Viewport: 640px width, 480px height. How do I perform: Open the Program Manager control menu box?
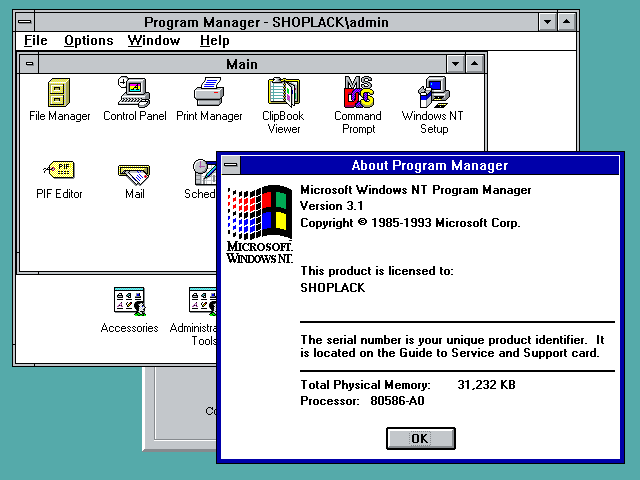25,22
